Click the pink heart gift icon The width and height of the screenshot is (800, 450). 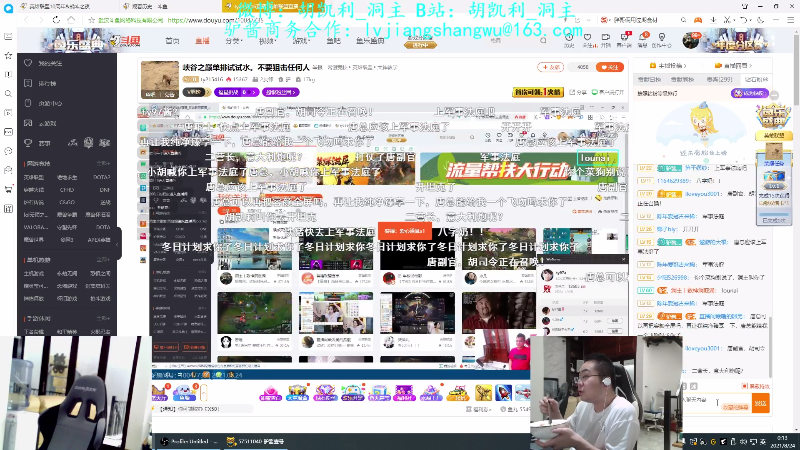[270, 392]
